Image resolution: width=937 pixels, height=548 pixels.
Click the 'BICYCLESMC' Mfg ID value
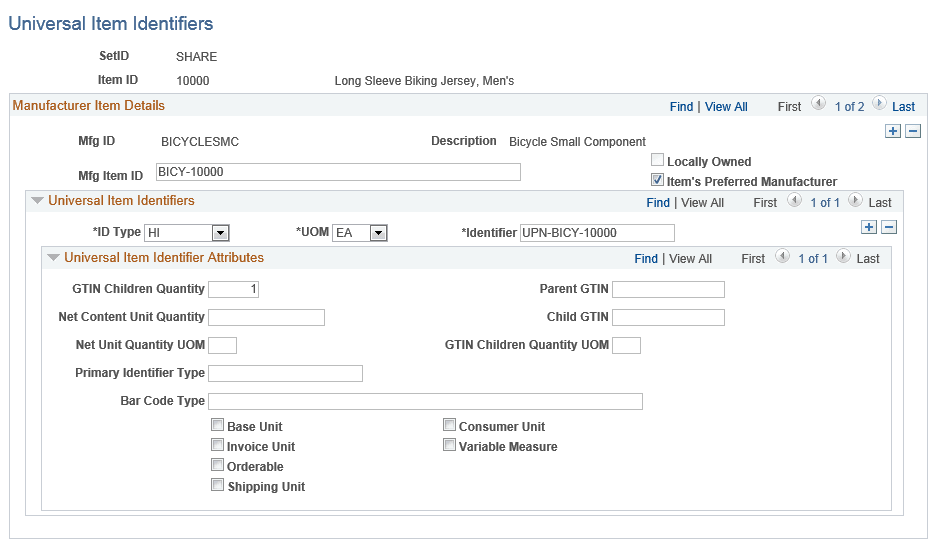pos(200,142)
